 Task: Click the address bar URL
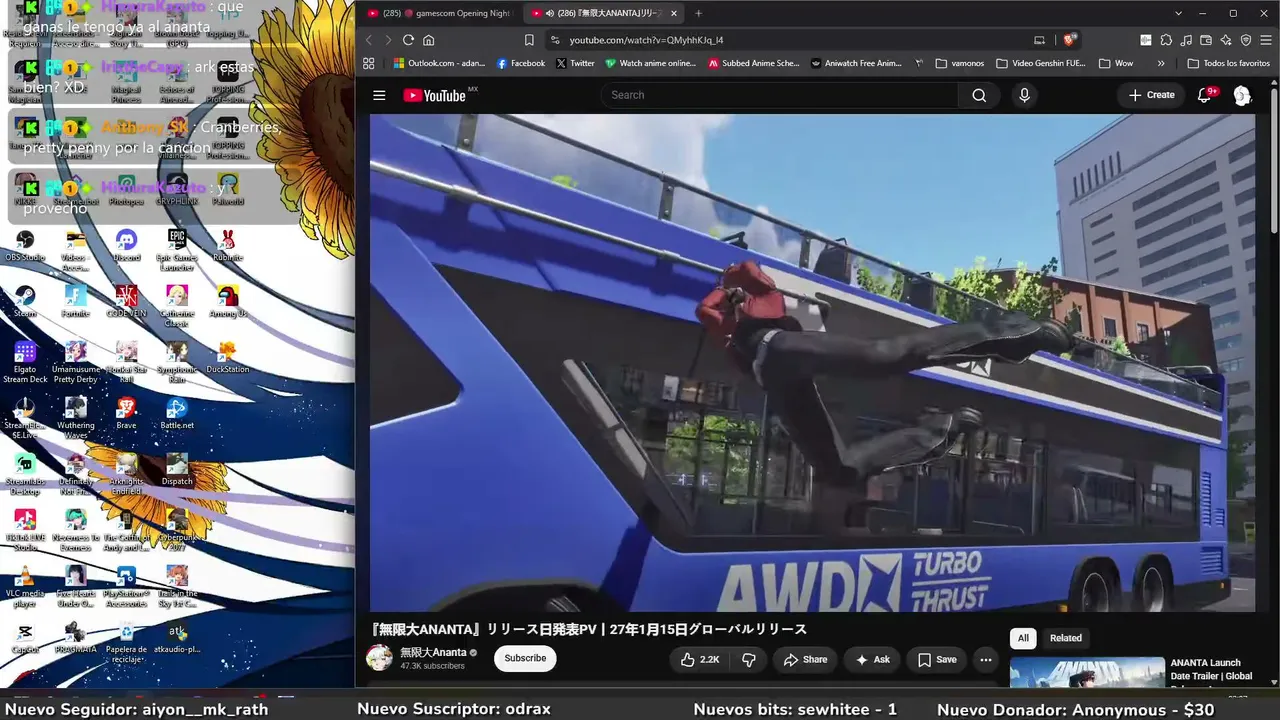click(x=646, y=40)
